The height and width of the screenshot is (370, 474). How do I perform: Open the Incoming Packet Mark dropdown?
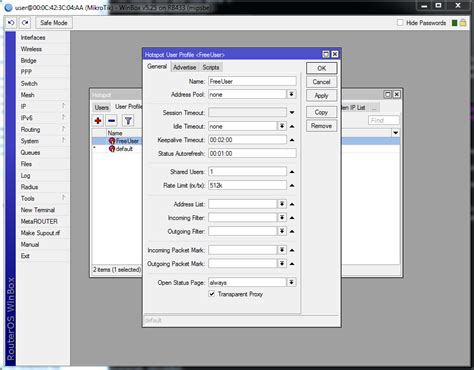coord(282,250)
